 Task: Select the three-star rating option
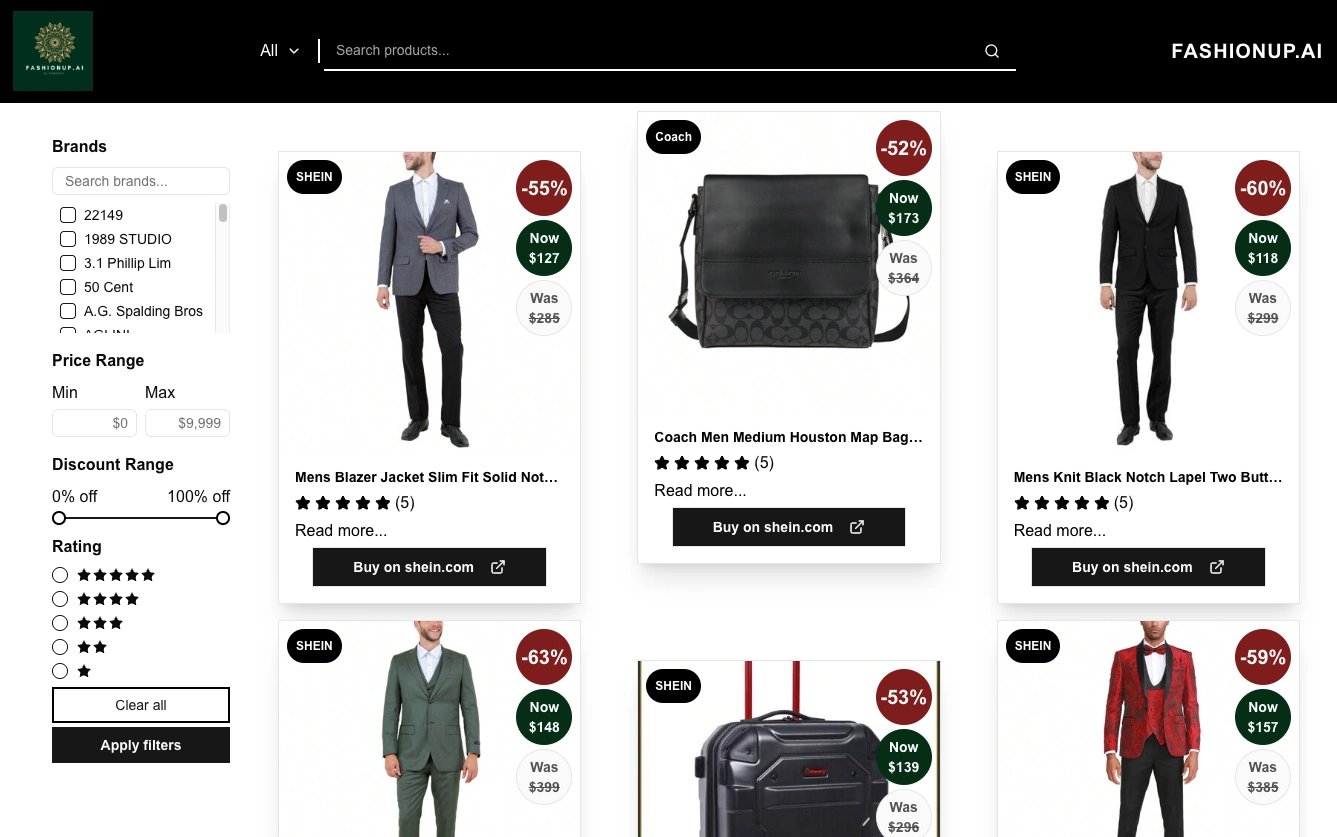pyautogui.click(x=60, y=623)
